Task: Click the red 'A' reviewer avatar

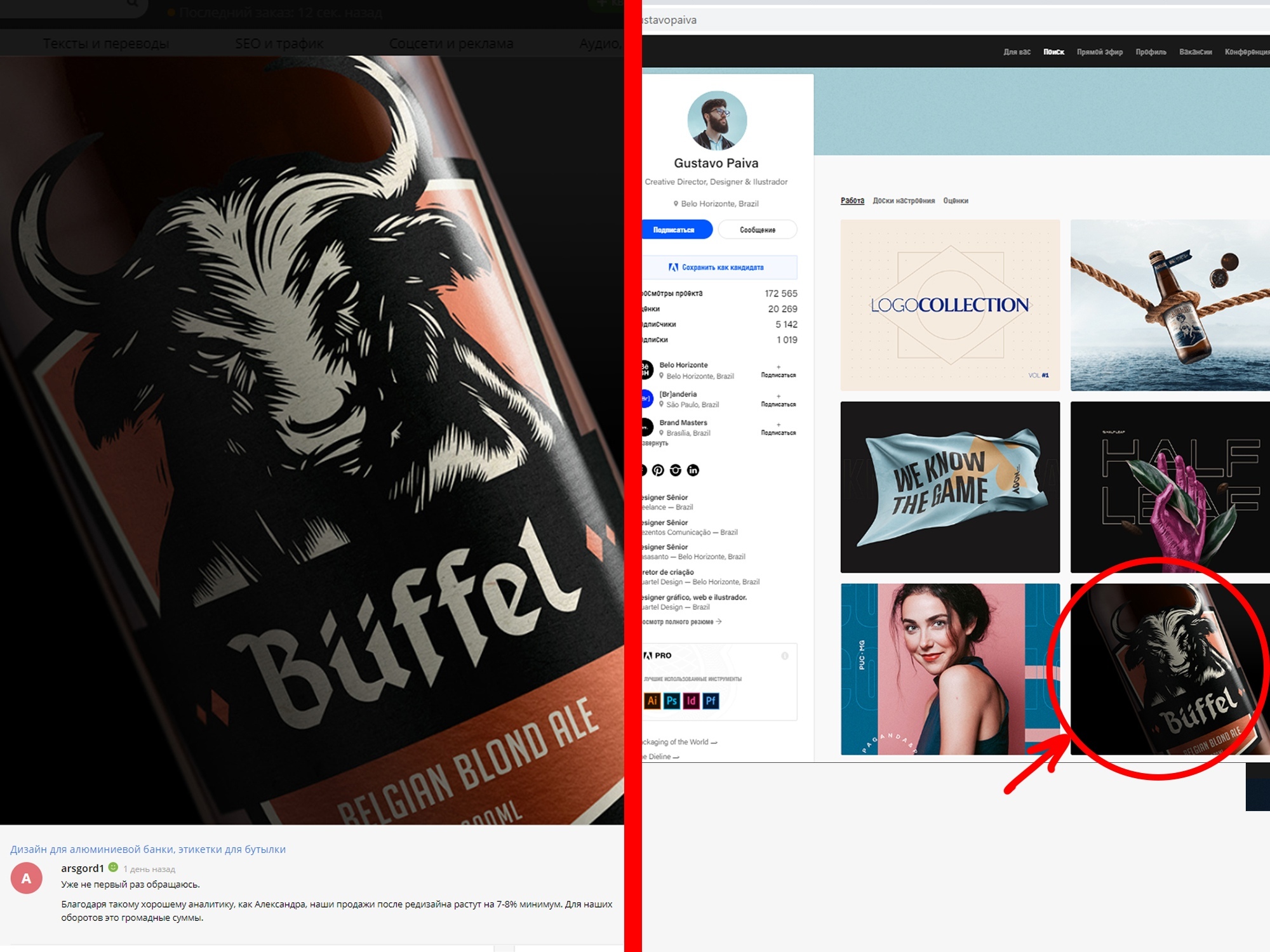Action: [x=26, y=878]
